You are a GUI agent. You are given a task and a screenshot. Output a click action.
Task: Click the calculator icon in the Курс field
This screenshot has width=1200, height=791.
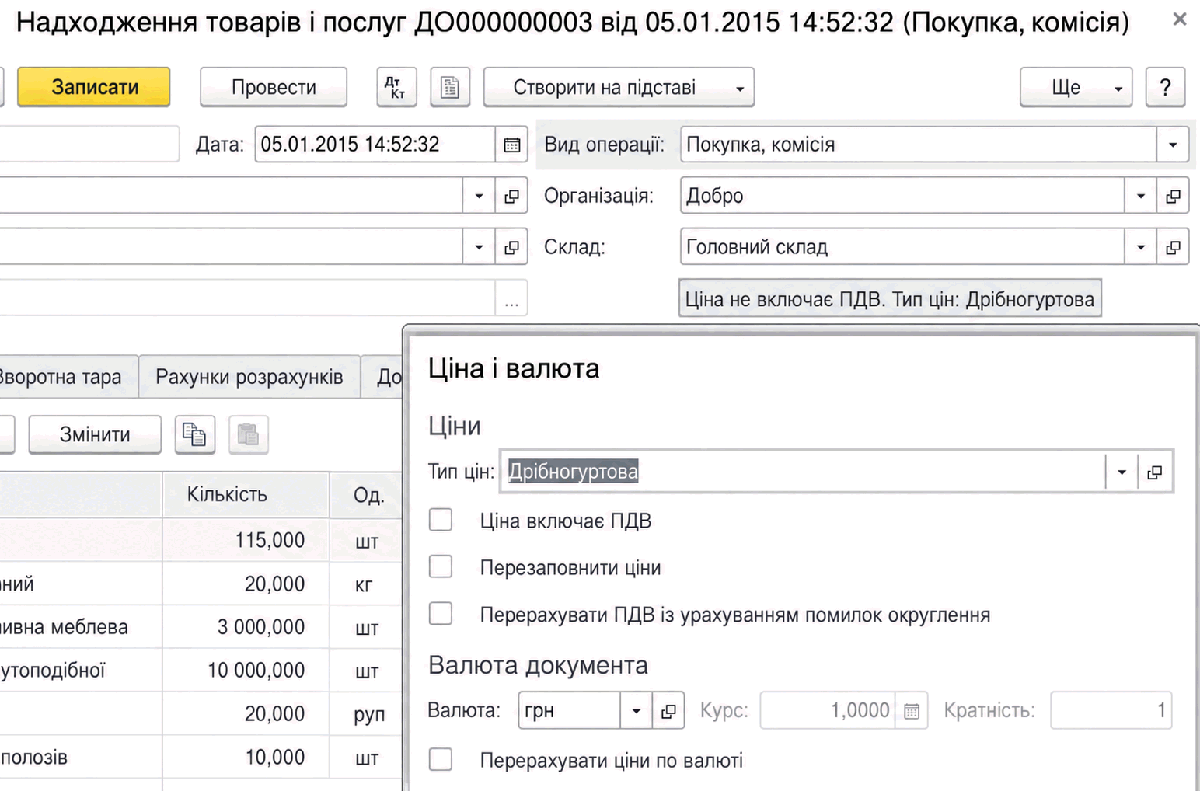click(911, 712)
